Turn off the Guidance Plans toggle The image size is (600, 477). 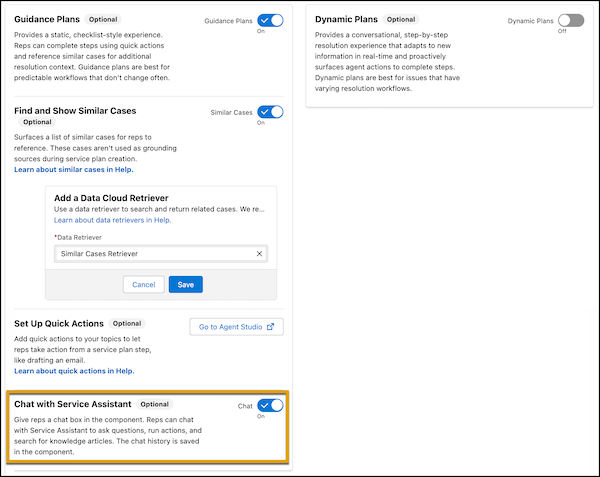coord(270,20)
